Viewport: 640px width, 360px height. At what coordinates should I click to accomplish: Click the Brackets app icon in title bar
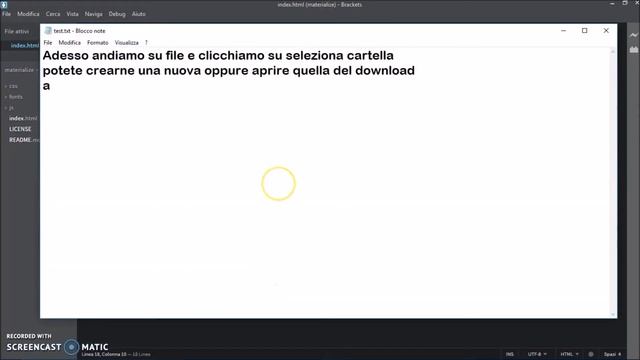(x=4, y=4)
